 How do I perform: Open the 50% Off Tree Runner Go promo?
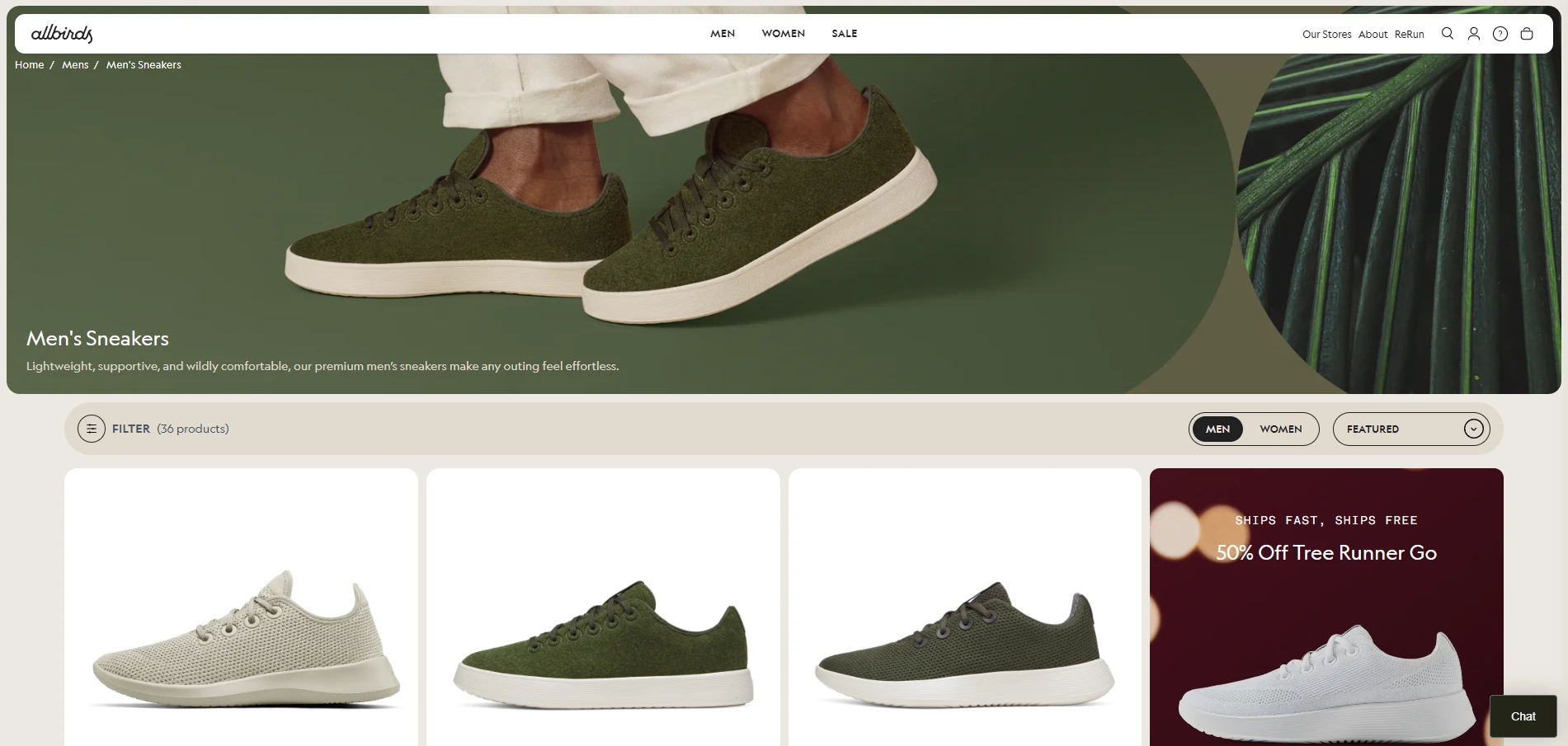(1326, 607)
